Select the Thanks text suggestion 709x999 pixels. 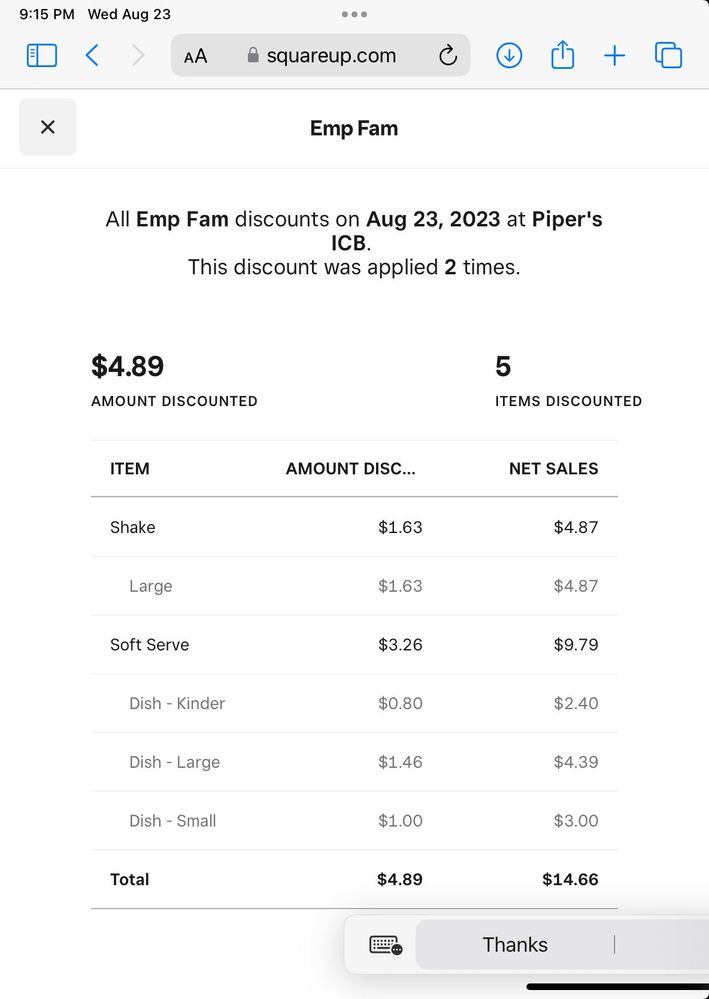[515, 944]
